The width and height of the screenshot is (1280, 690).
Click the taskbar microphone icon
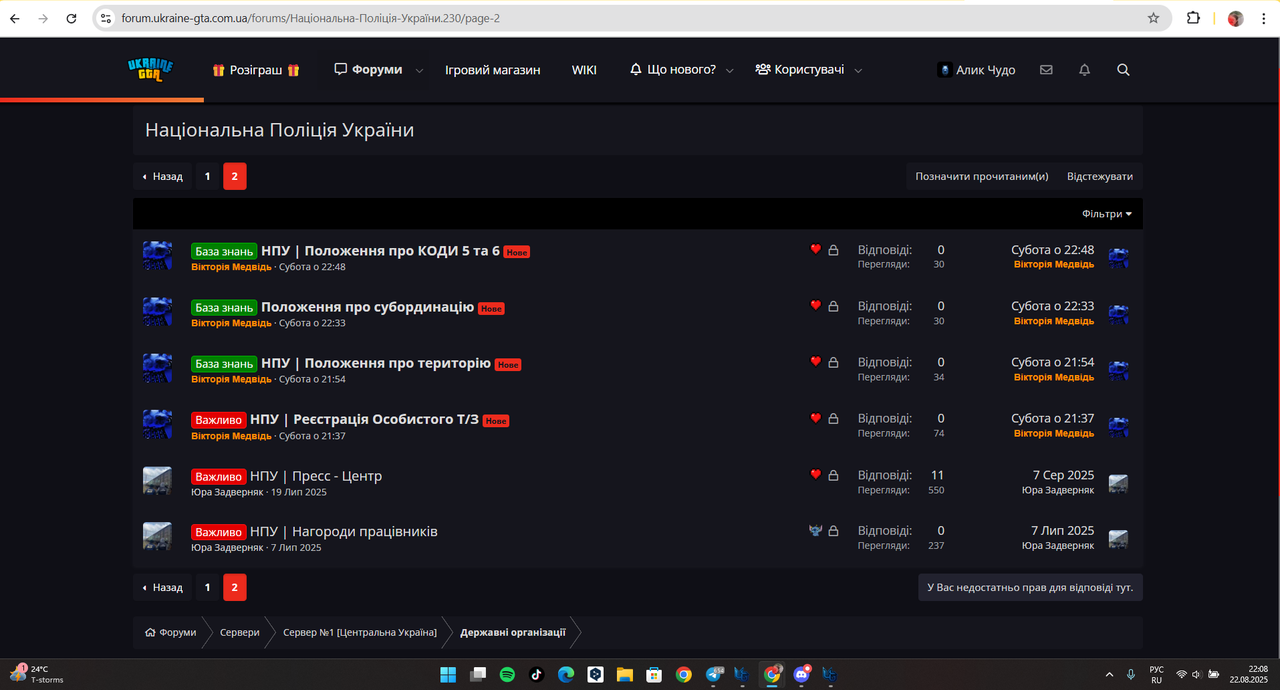(x=1130, y=674)
